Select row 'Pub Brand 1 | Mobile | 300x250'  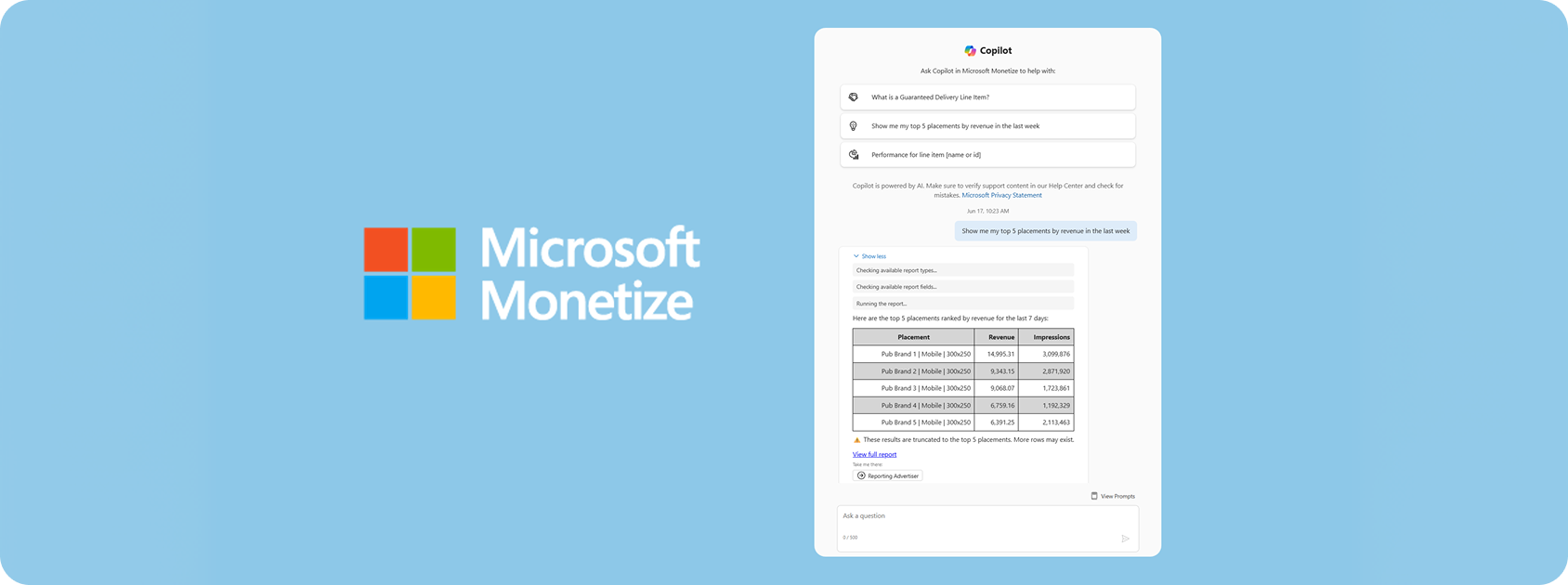point(963,354)
